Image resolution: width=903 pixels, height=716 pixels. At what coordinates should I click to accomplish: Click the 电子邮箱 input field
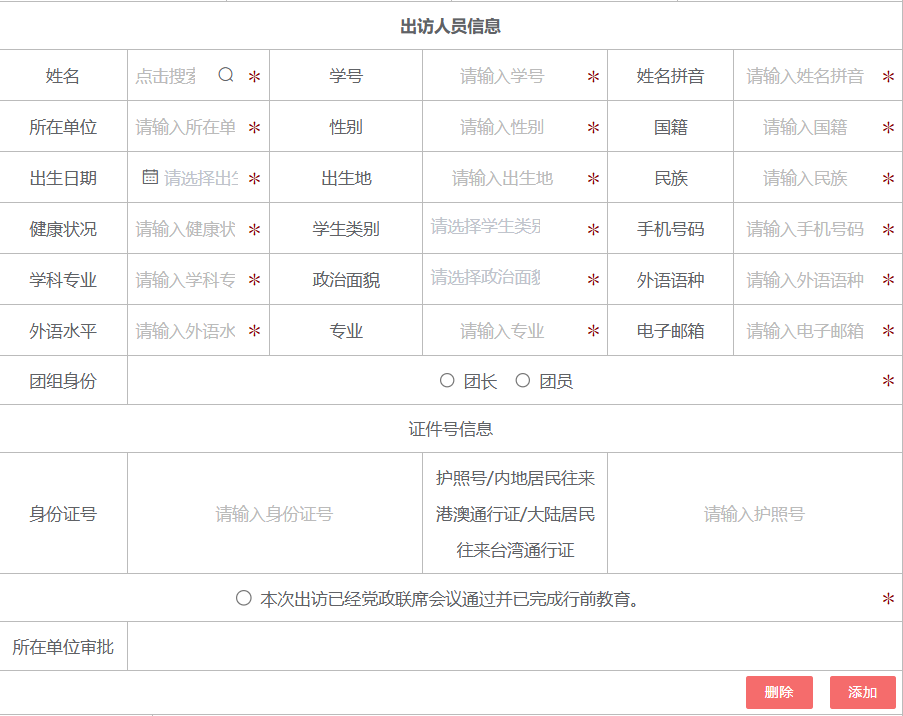click(805, 331)
